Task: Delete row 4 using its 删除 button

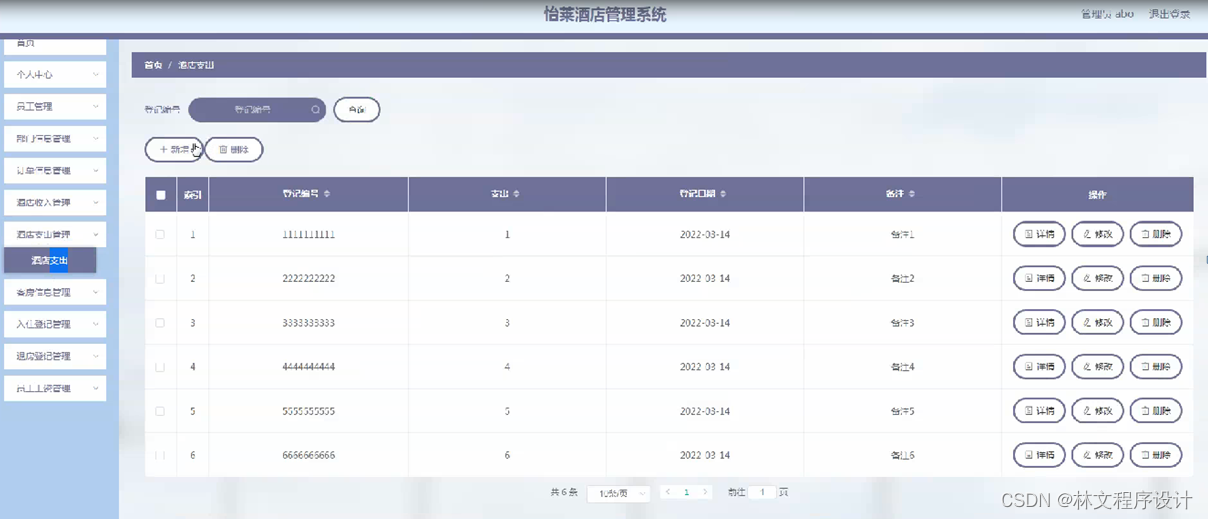Action: pos(1156,366)
